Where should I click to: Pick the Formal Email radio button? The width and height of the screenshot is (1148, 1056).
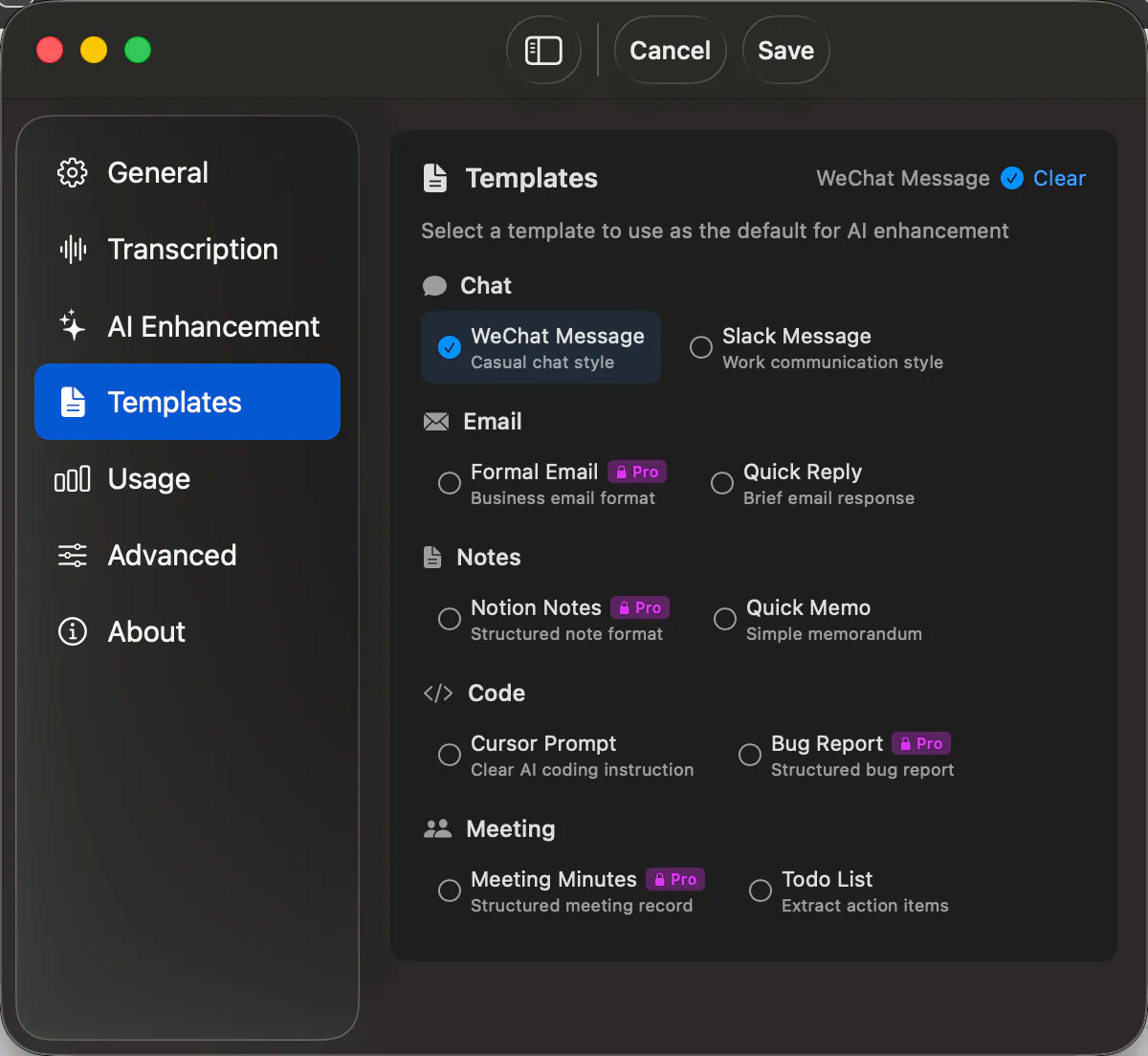[450, 483]
